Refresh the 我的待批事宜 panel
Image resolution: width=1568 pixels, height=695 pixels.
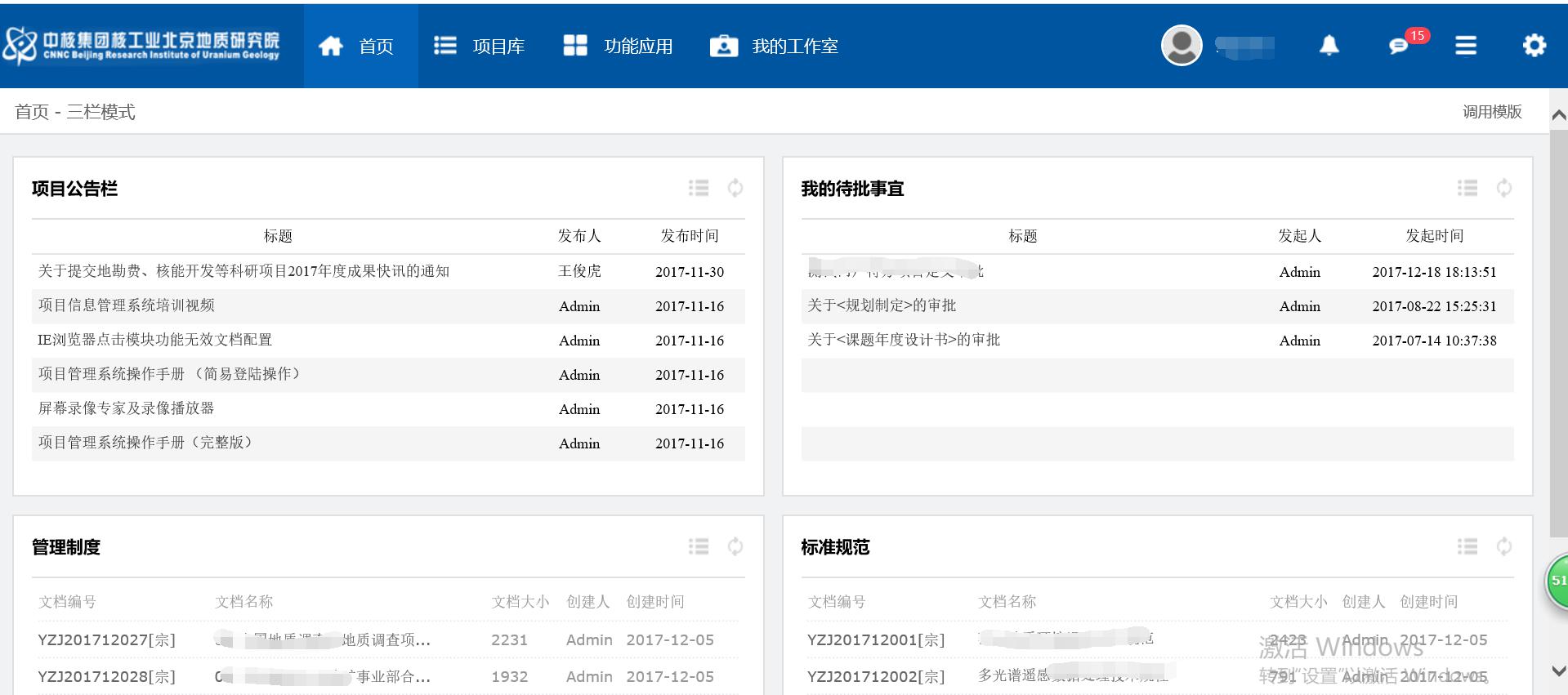click(x=1503, y=189)
